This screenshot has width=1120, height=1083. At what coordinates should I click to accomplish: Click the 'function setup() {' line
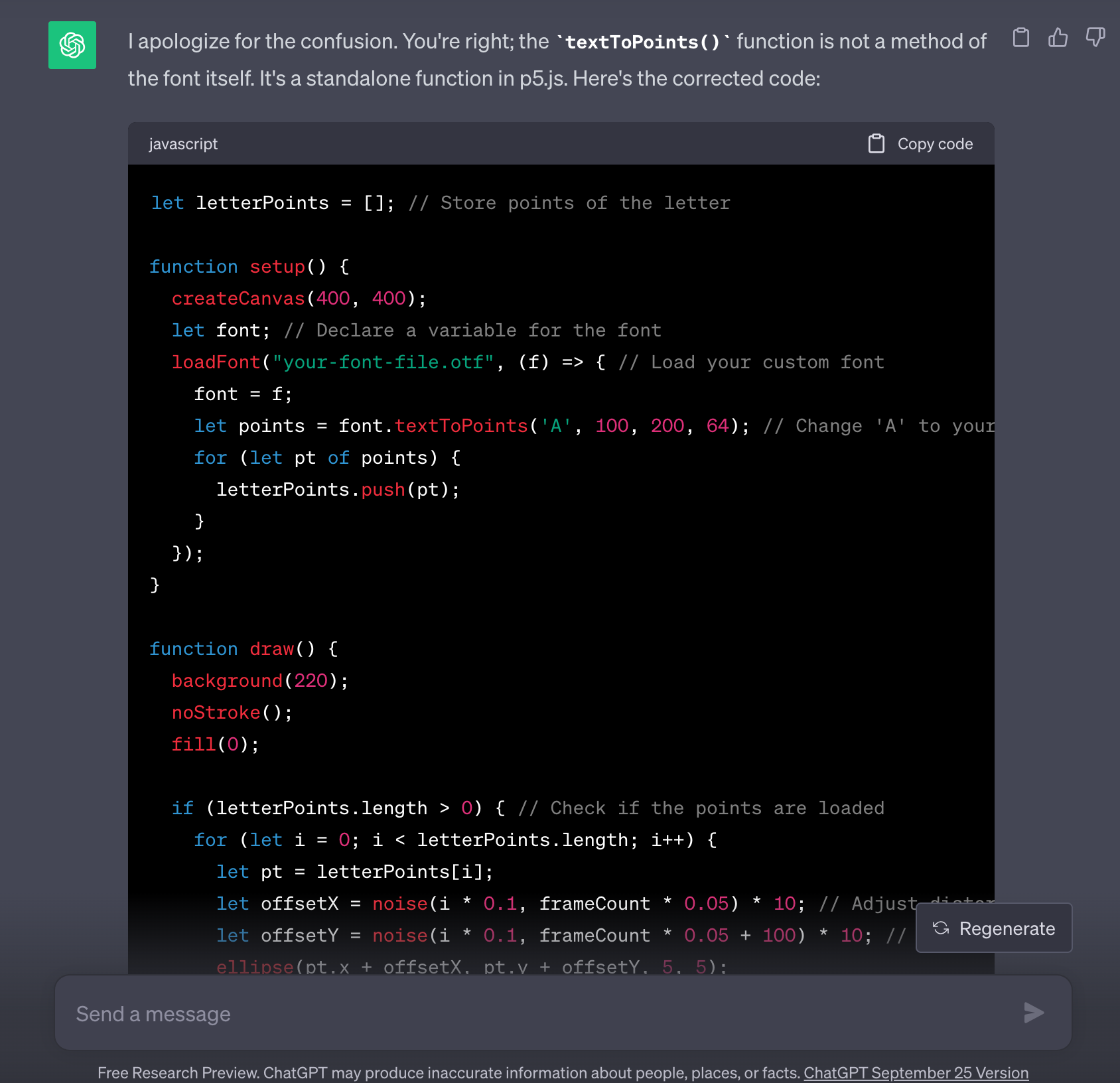click(249, 267)
